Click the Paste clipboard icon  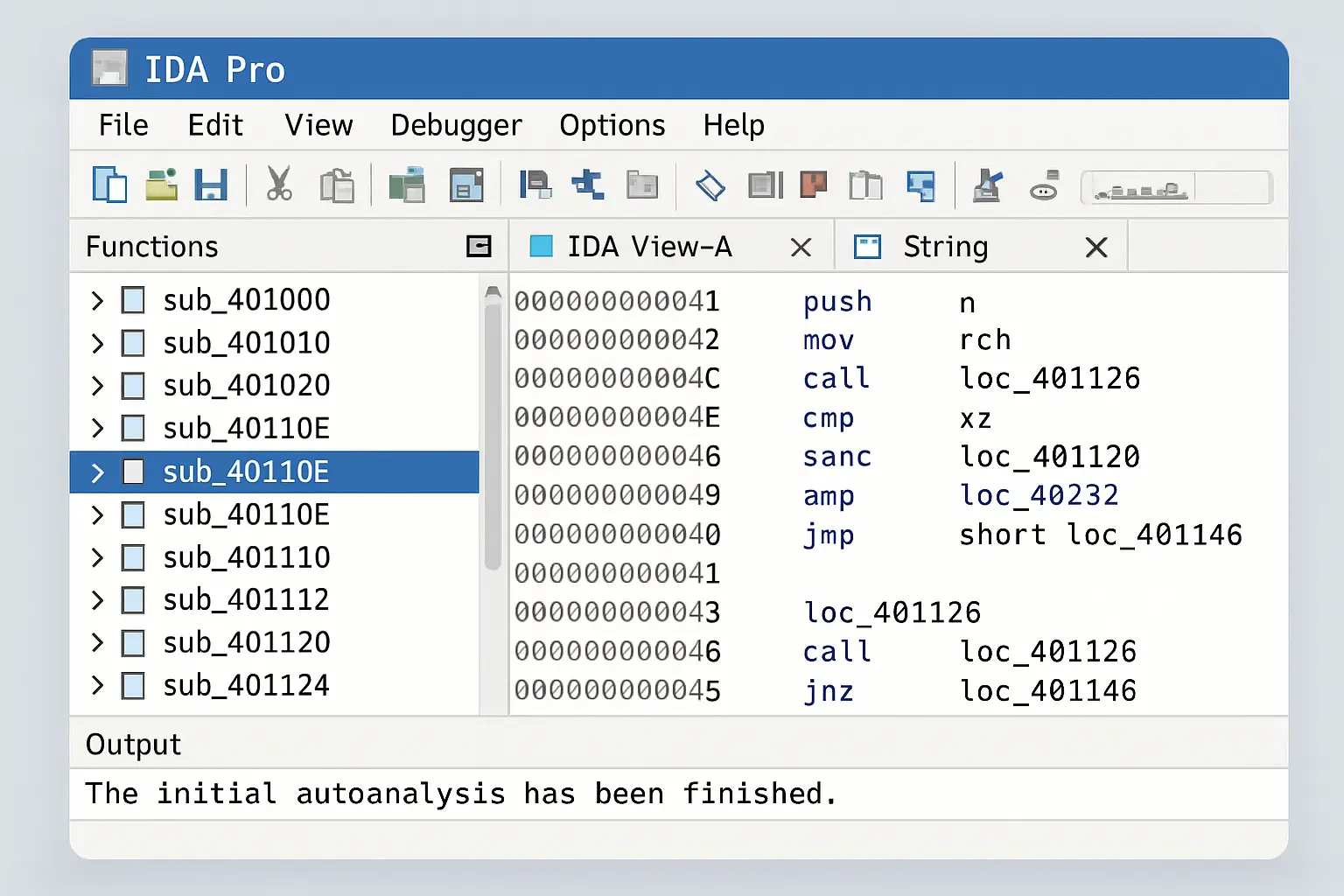337,185
